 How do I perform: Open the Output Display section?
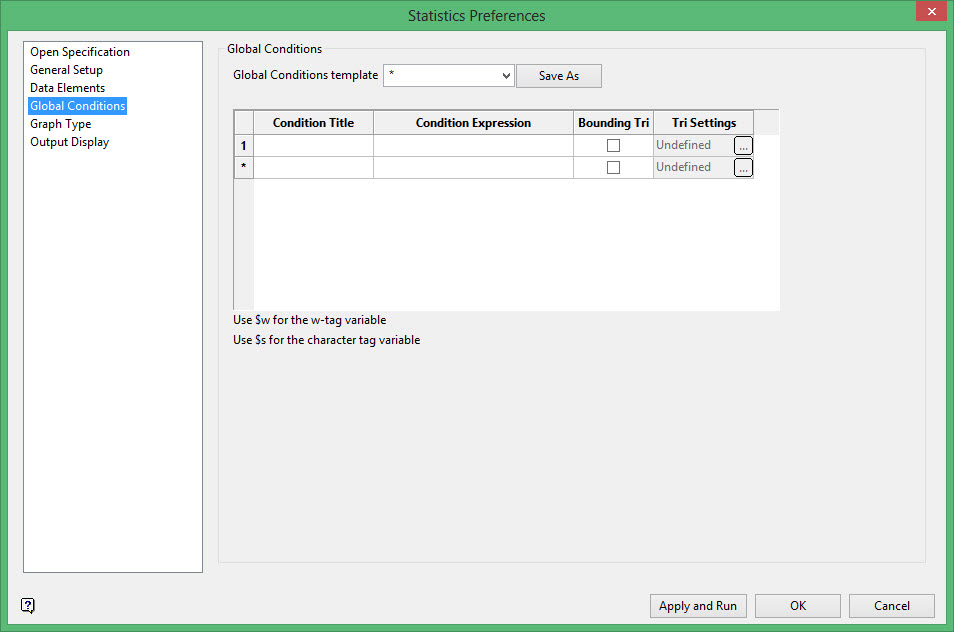click(x=69, y=142)
